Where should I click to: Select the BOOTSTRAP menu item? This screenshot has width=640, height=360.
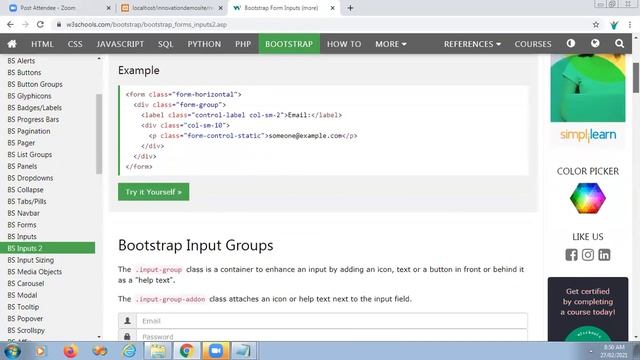pos(289,44)
